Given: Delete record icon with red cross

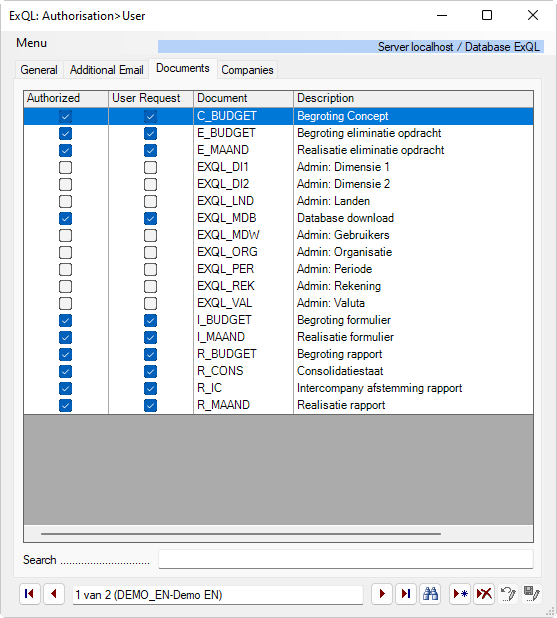Looking at the screenshot, I should (x=484, y=594).
